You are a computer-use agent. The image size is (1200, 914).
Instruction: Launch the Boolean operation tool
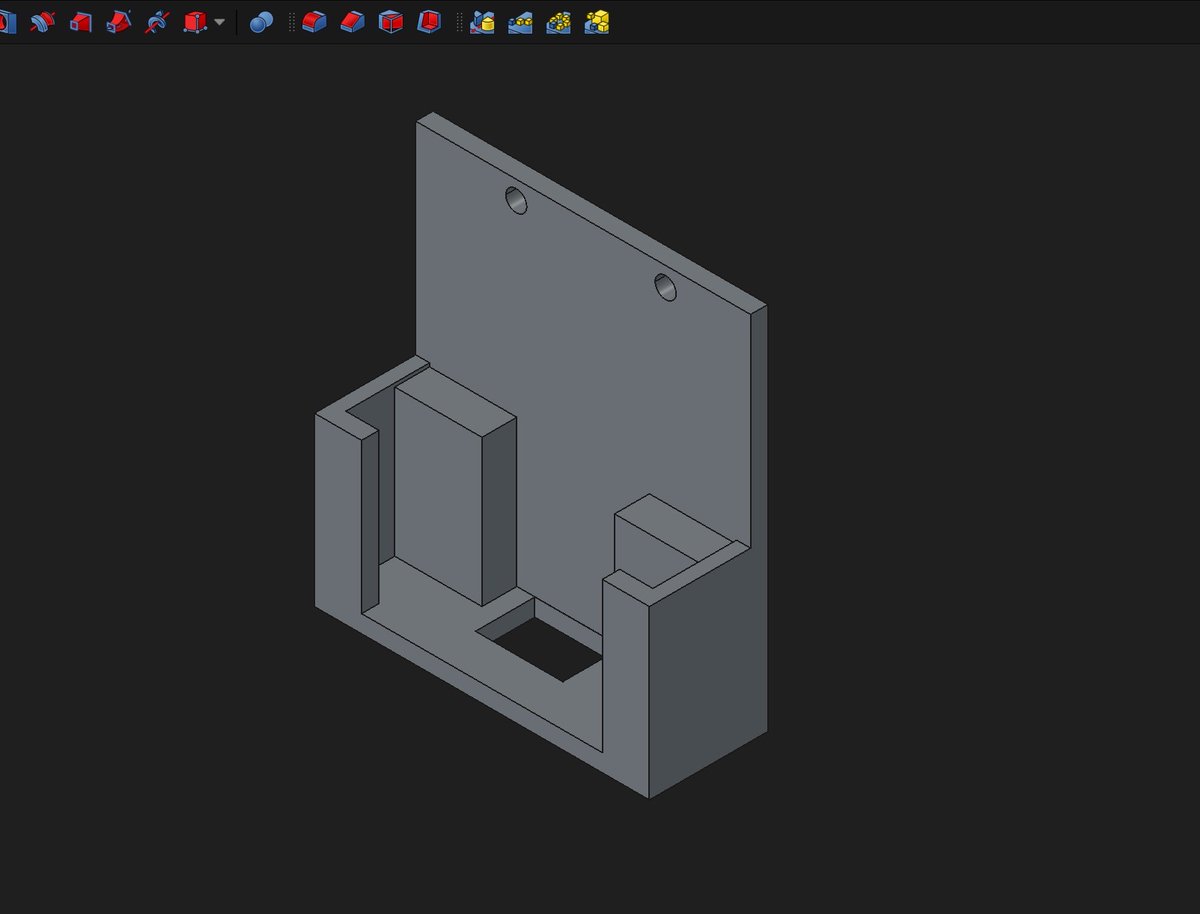261,21
